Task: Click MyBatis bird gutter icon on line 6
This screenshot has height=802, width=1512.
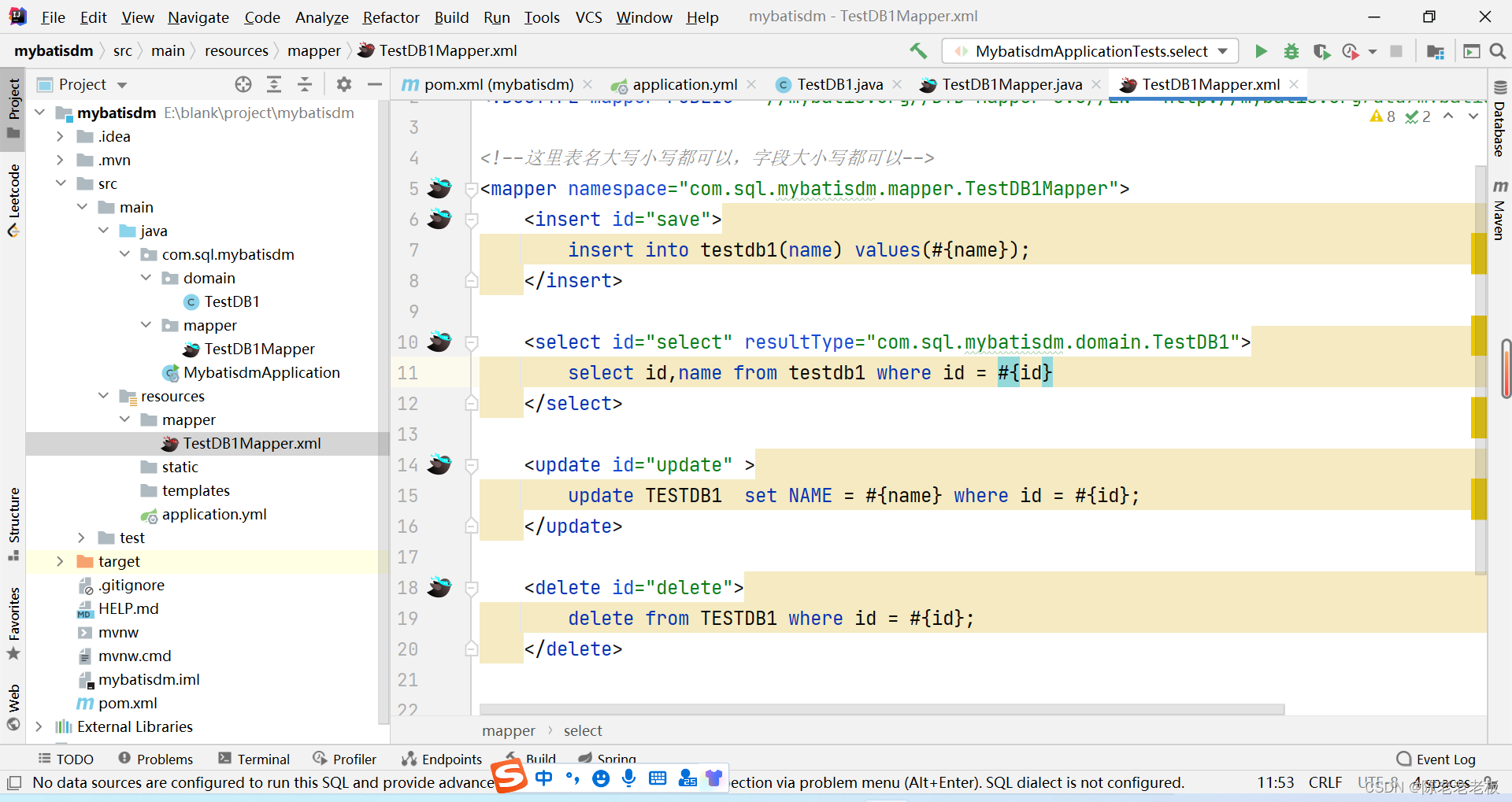Action: click(439, 219)
